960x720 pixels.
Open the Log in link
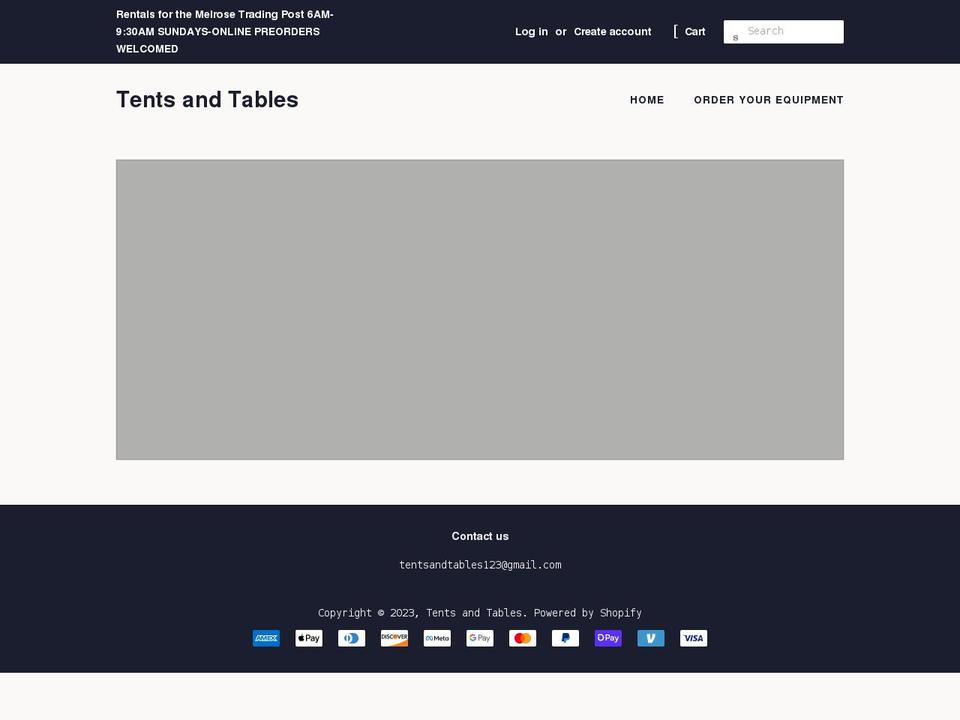click(531, 31)
